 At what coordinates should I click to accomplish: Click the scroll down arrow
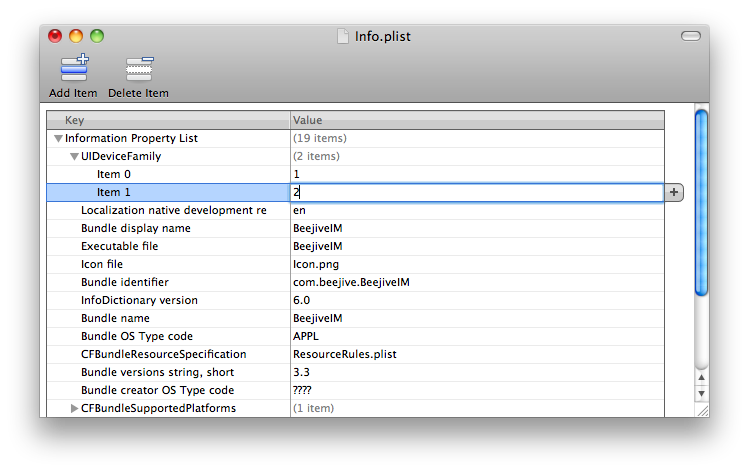(x=701, y=394)
